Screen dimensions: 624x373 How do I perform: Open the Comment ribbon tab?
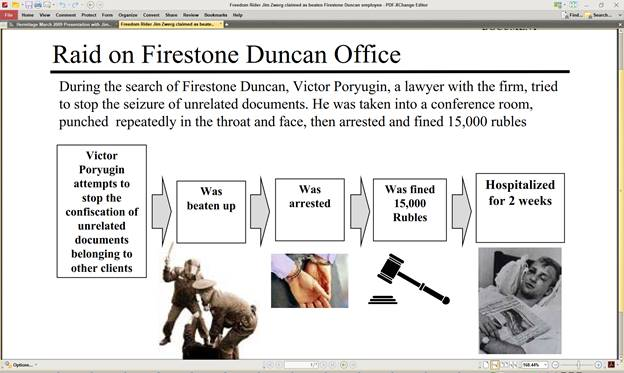click(x=66, y=15)
